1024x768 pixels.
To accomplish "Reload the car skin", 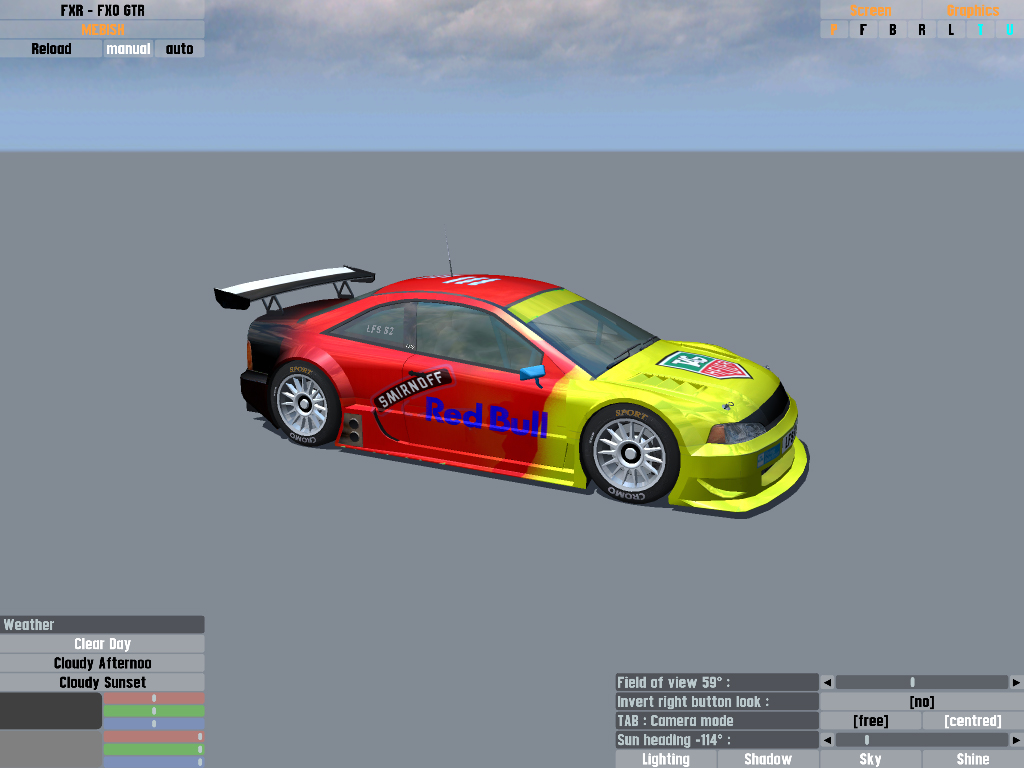I will coord(51,49).
